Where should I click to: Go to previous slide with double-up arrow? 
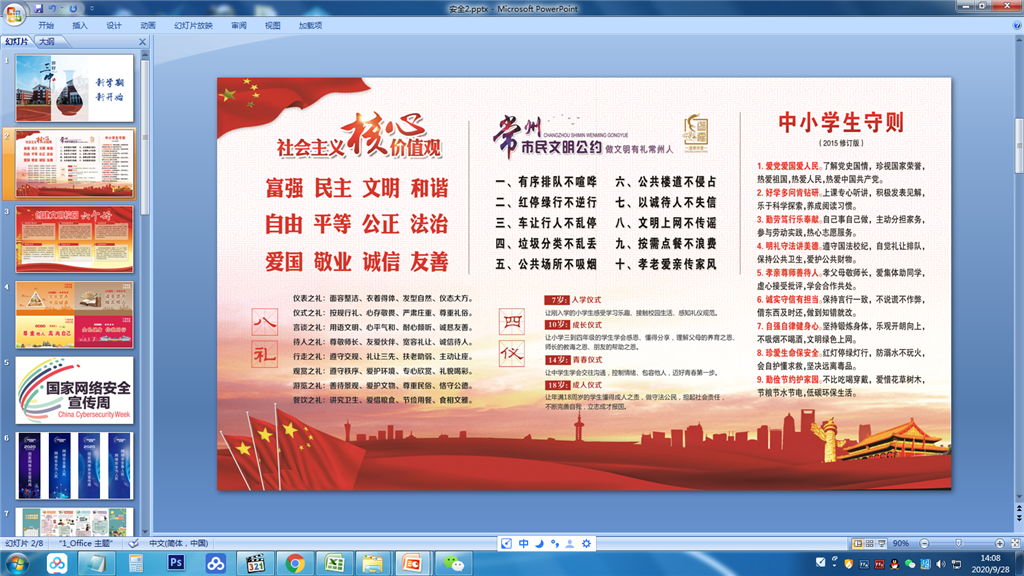pyautogui.click(x=1019, y=508)
